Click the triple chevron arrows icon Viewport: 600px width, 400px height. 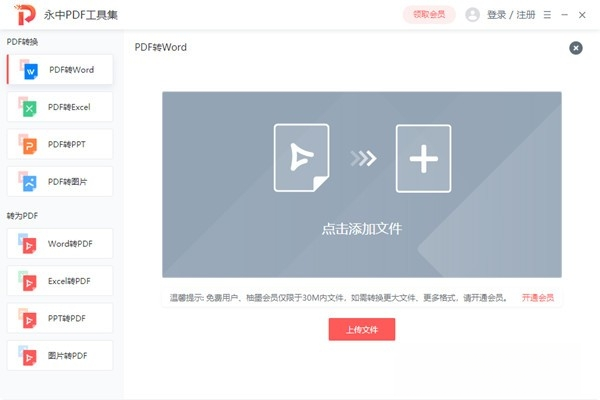pos(363,158)
